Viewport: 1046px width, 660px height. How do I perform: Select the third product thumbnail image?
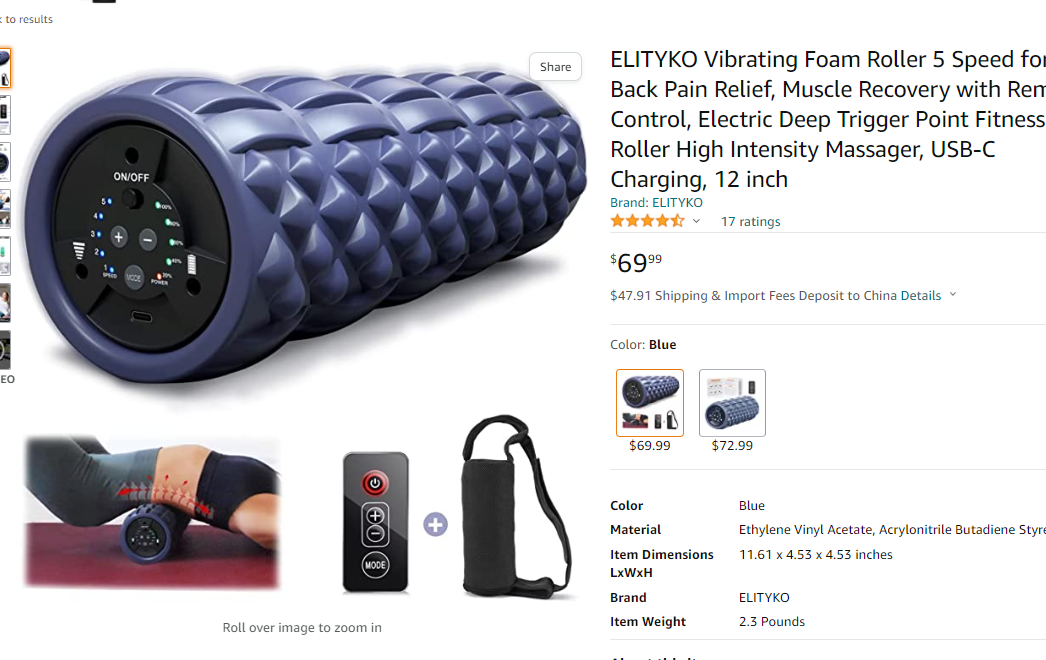coord(5,162)
